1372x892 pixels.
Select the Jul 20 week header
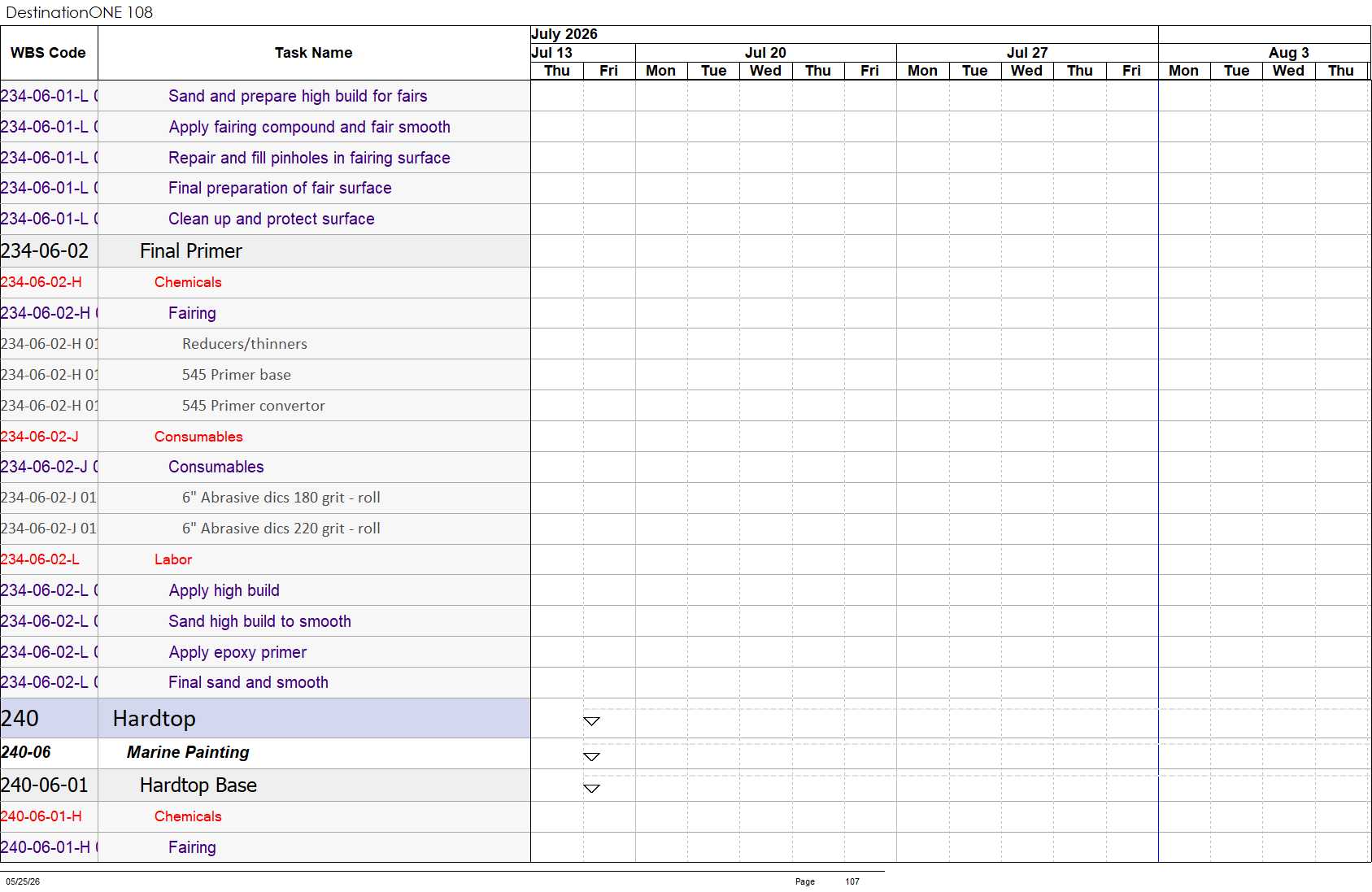click(x=765, y=53)
